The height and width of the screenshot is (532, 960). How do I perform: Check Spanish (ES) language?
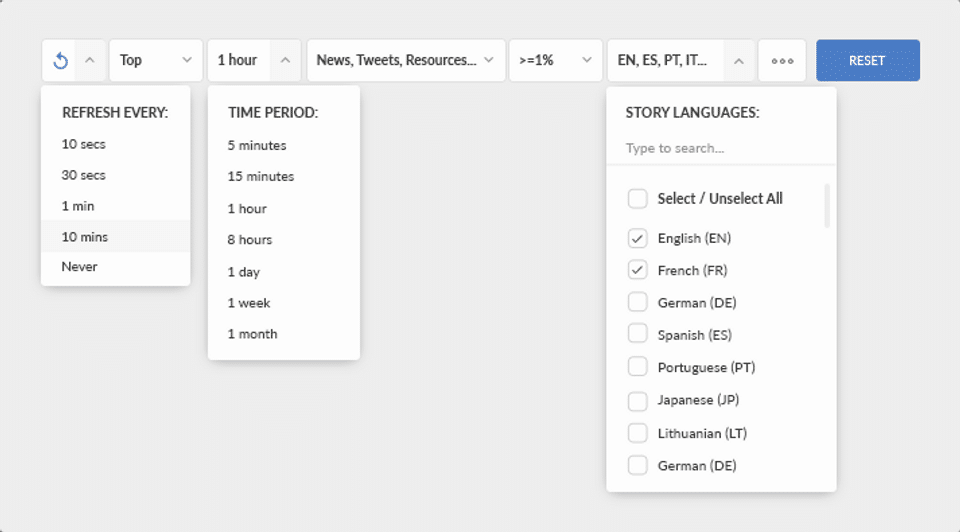(x=637, y=334)
